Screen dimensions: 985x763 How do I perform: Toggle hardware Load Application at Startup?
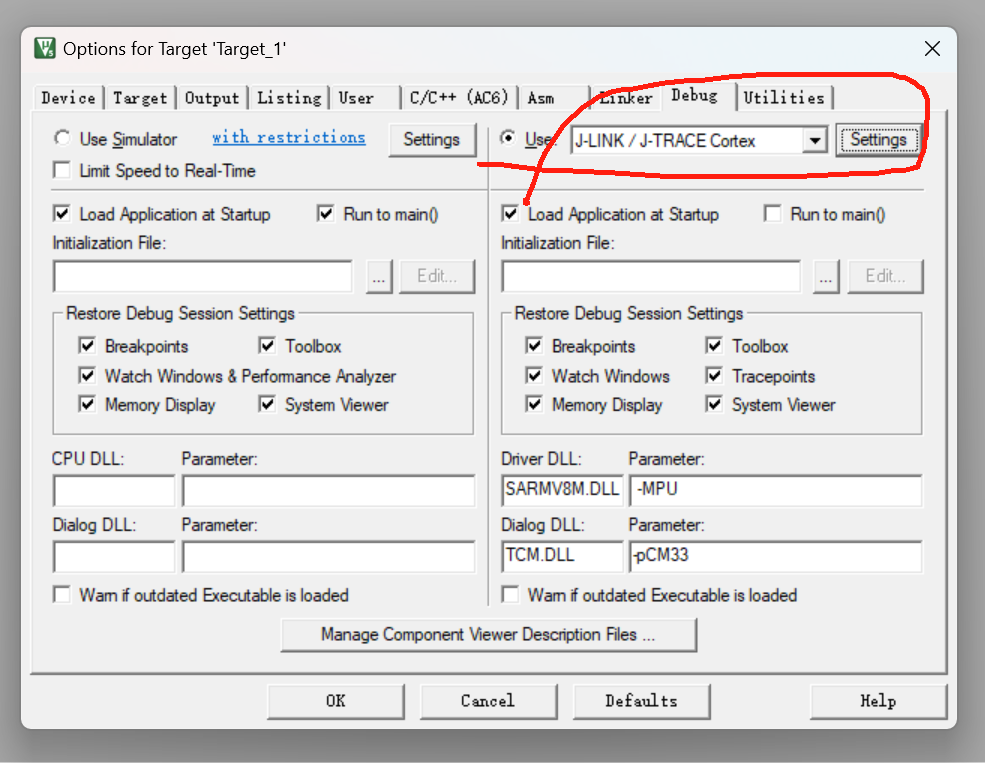pyautogui.click(x=510, y=214)
